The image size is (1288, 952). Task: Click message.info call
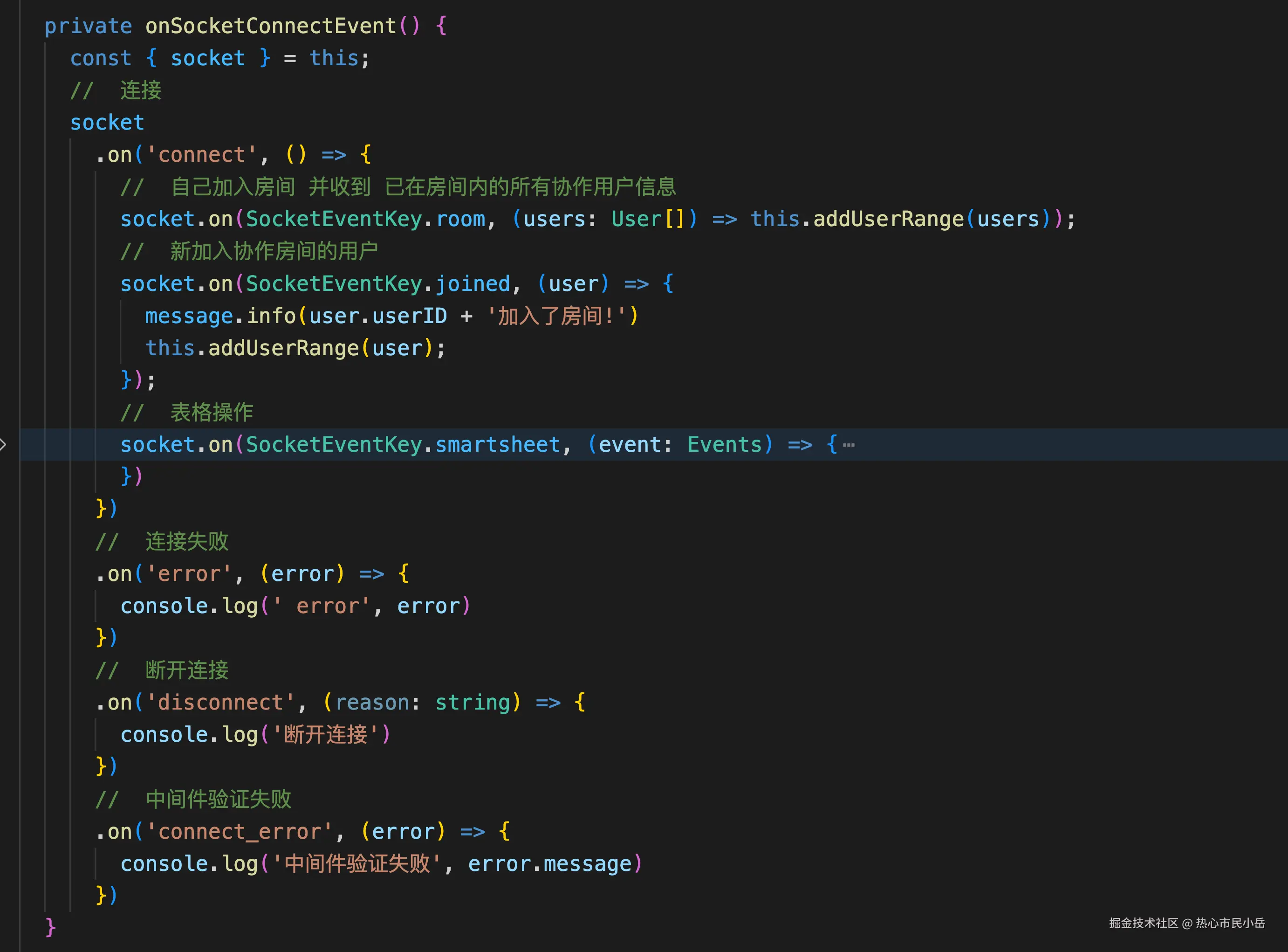pyautogui.click(x=220, y=317)
